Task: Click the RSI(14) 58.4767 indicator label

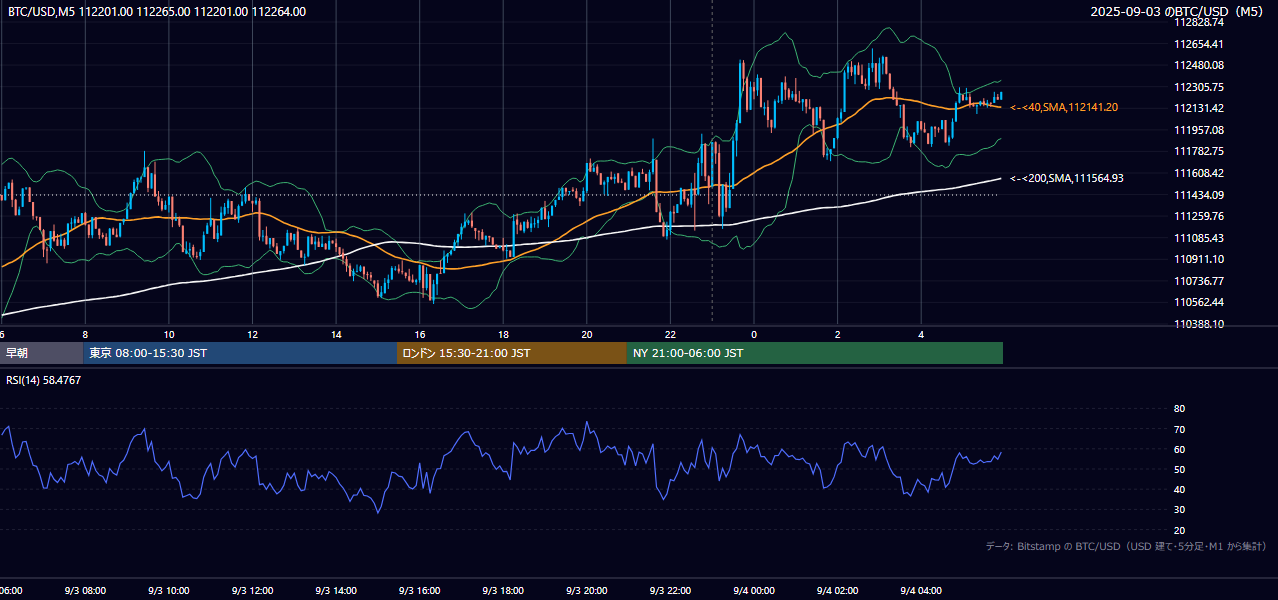Action: [x=44, y=380]
